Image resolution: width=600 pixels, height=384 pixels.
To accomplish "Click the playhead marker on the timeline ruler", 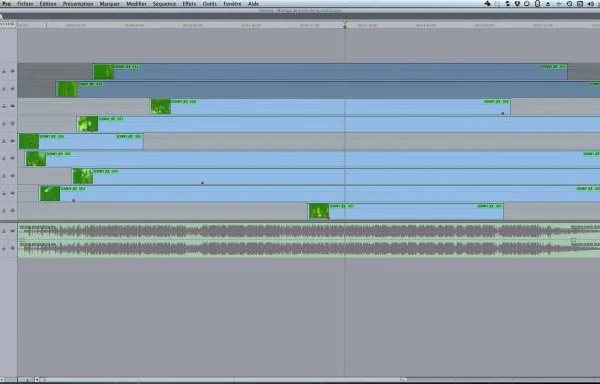I will coord(345,26).
